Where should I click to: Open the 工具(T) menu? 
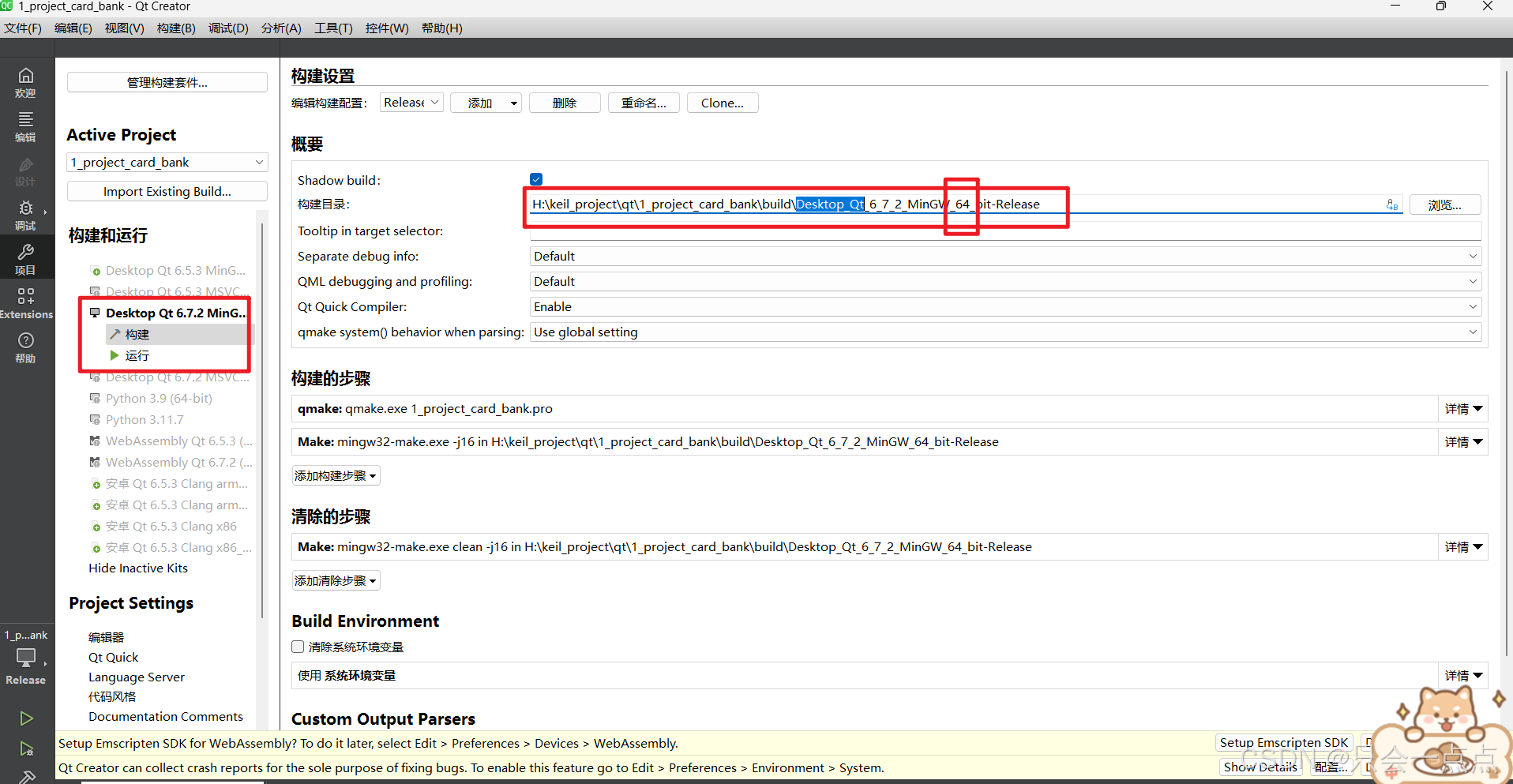(x=333, y=28)
